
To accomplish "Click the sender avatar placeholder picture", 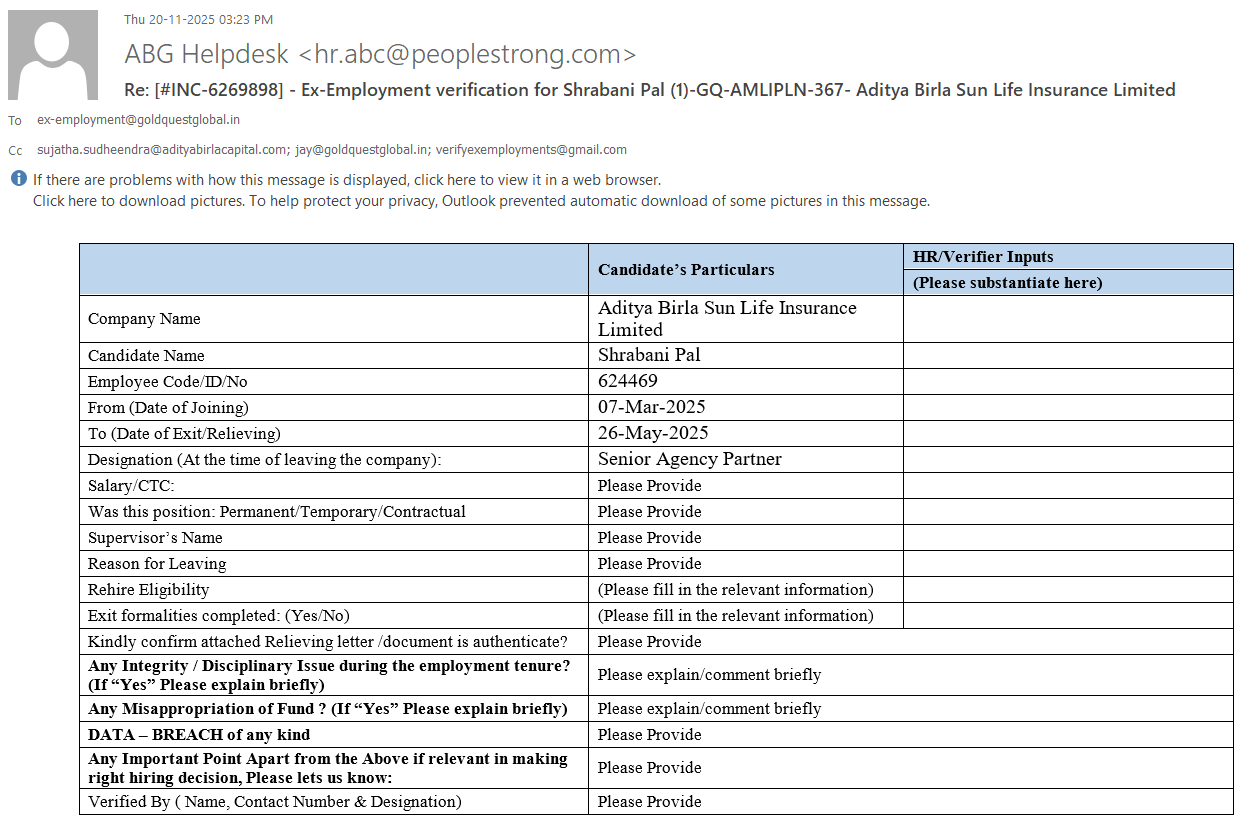I will 53,55.
